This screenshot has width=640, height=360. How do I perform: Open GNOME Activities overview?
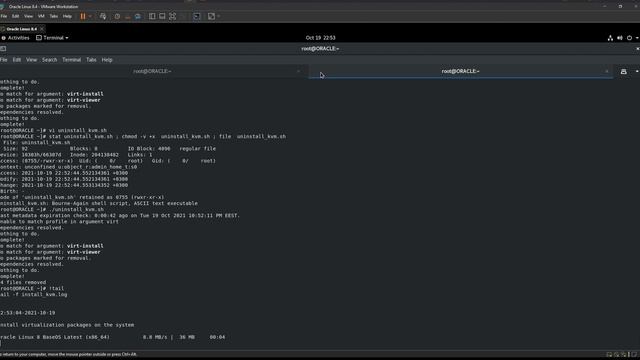tap(16, 38)
